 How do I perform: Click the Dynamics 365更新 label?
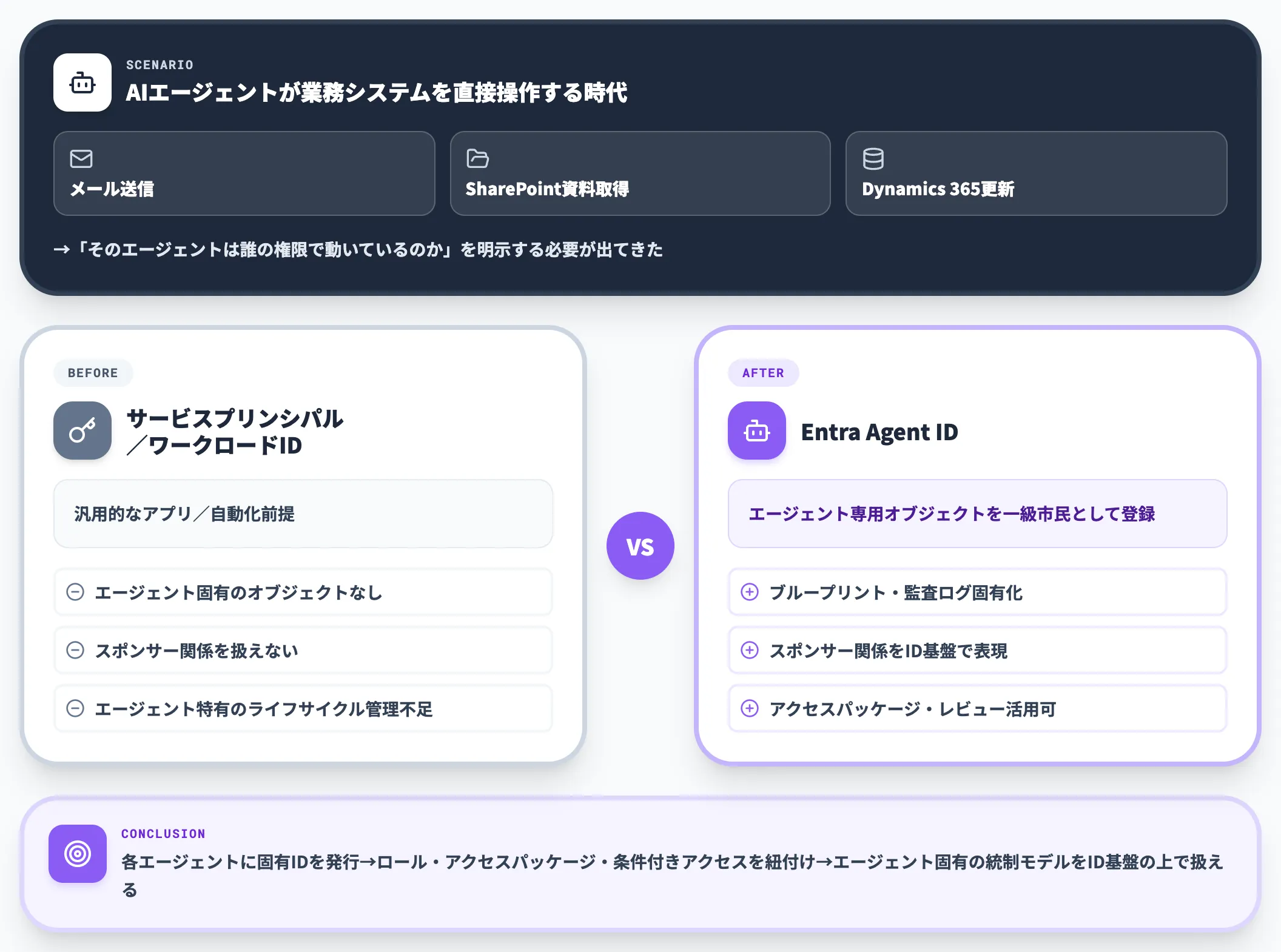coord(938,189)
